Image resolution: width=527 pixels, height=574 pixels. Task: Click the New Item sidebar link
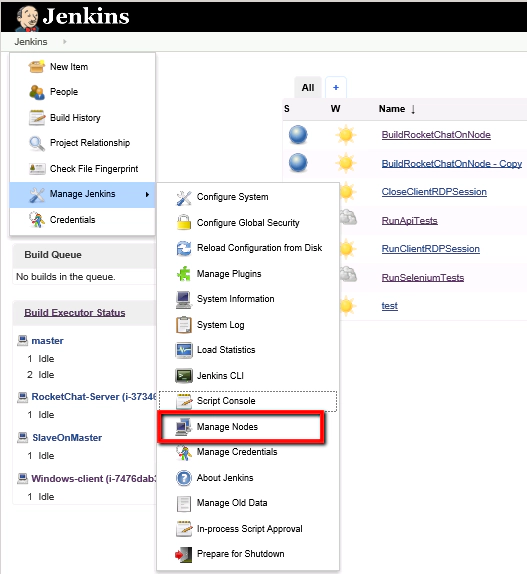69,67
